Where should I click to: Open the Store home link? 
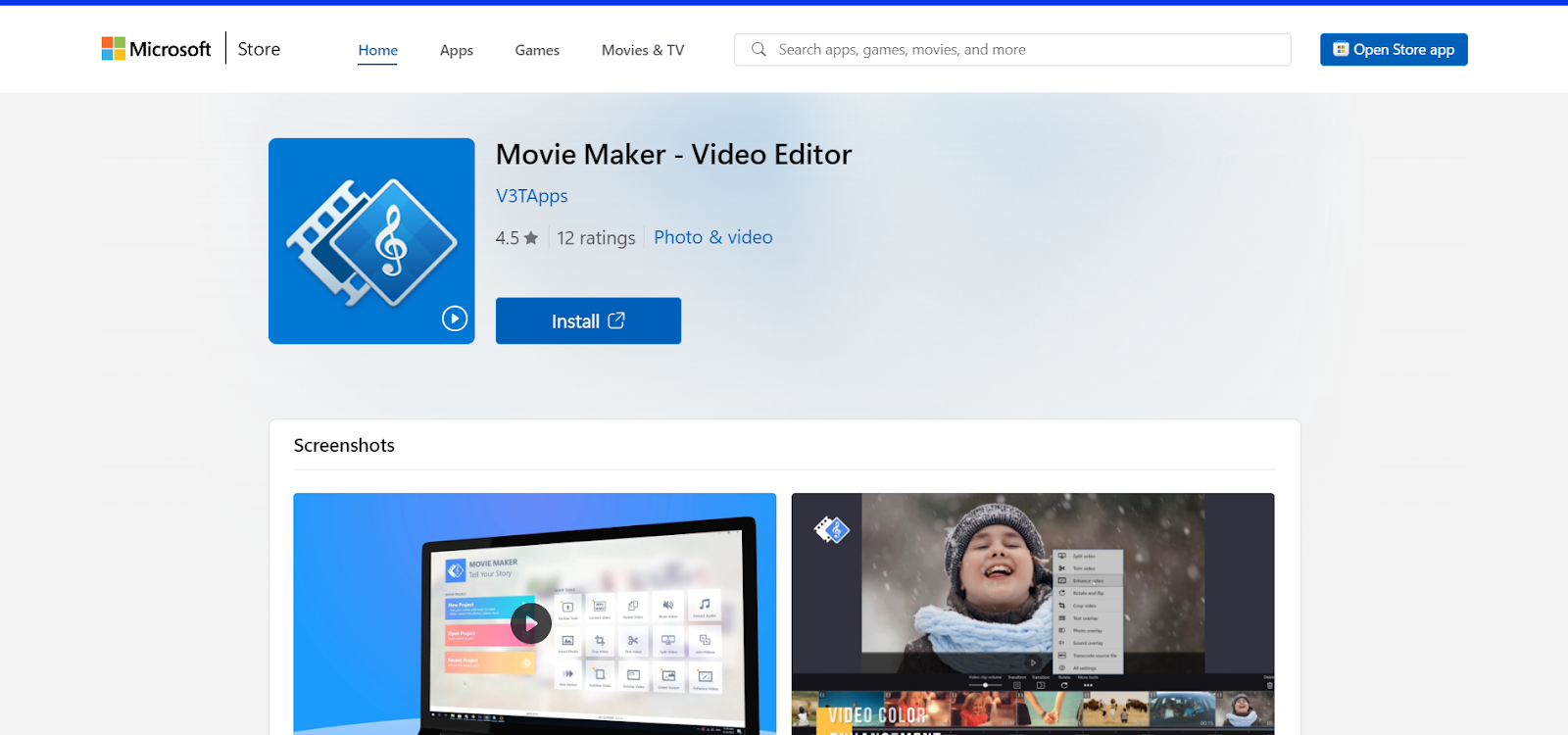(259, 49)
